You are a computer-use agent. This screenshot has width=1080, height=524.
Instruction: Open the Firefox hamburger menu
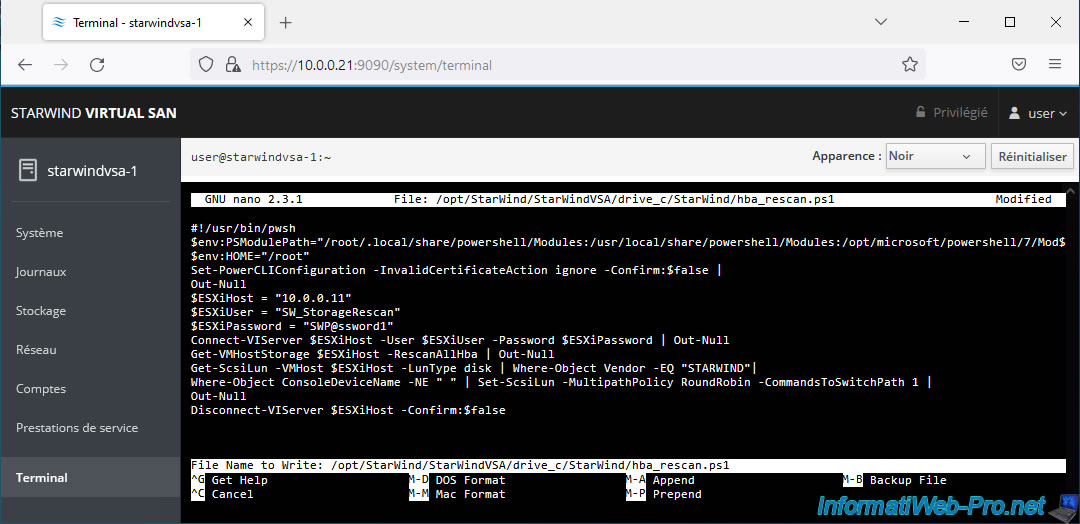click(1055, 64)
